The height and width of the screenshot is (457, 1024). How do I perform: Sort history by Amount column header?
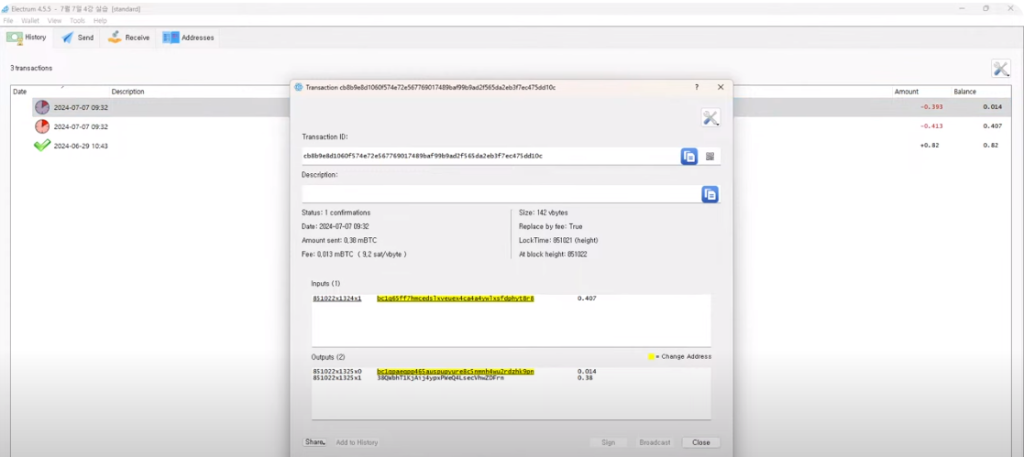click(906, 91)
